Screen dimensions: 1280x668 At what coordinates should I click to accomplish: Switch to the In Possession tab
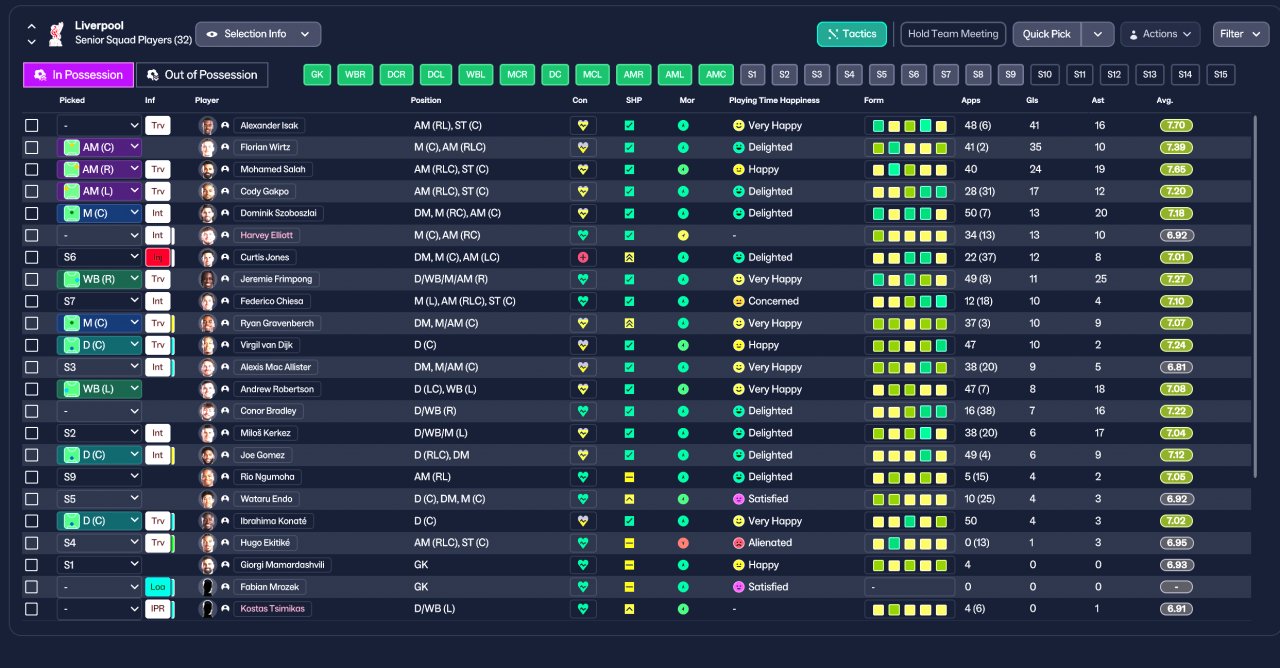point(78,75)
